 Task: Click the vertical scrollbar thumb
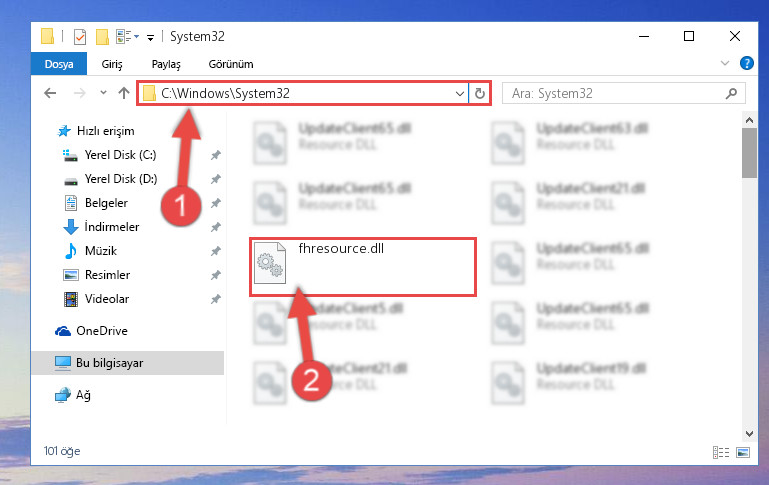click(x=749, y=153)
